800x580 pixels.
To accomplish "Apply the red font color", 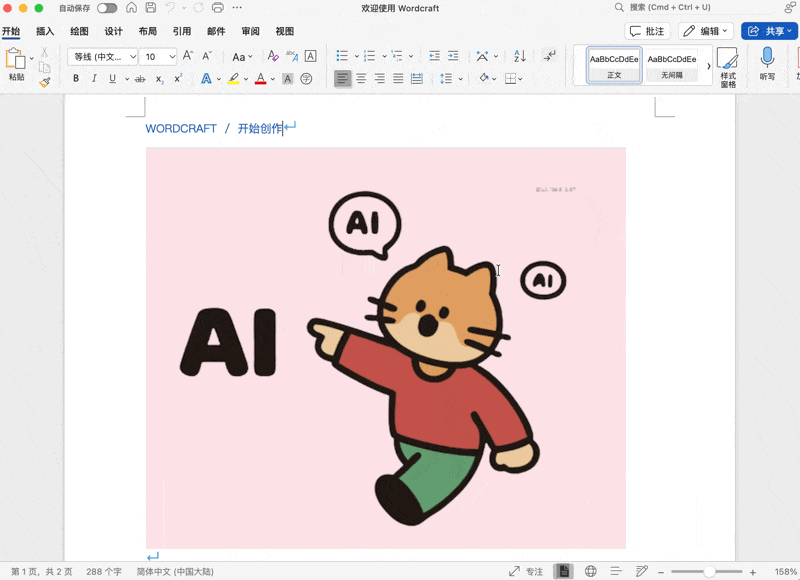I will 261,79.
